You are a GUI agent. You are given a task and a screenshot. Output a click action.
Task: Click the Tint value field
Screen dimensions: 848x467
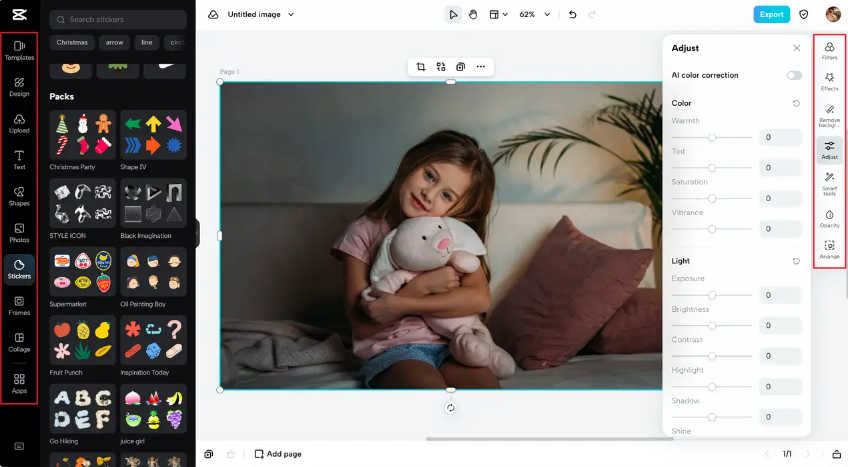(780, 168)
